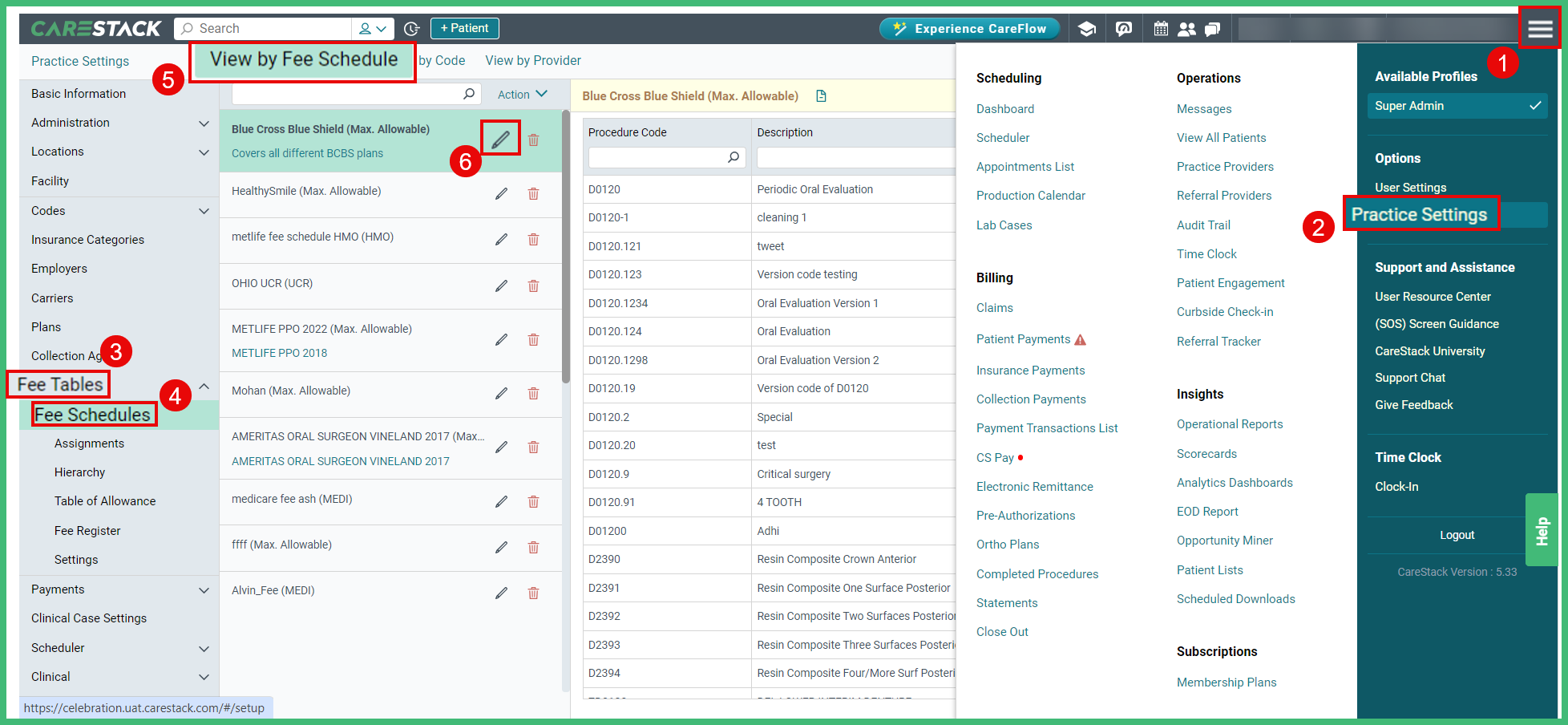
Task: Delete METLIFE PPO 2022 fee schedule
Action: point(533,339)
